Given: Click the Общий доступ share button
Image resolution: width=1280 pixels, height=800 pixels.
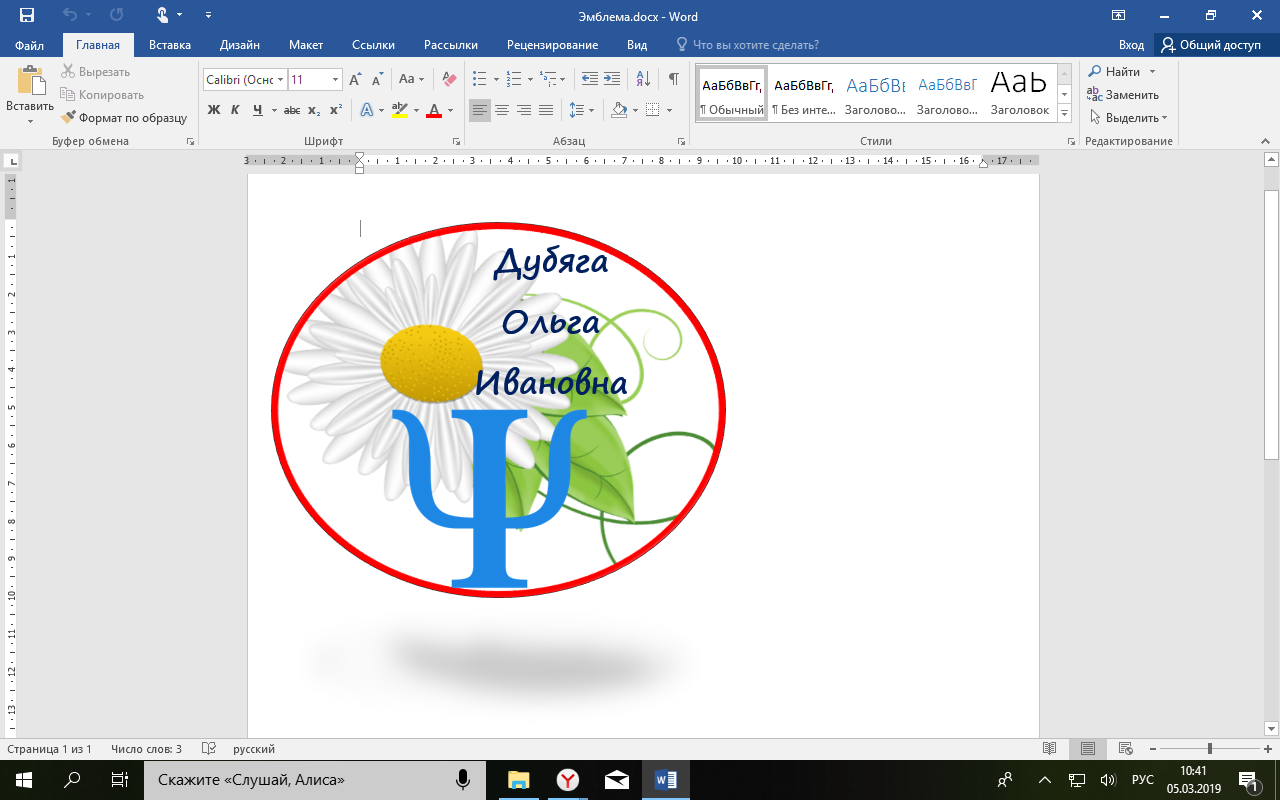Looking at the screenshot, I should click(x=1211, y=45).
